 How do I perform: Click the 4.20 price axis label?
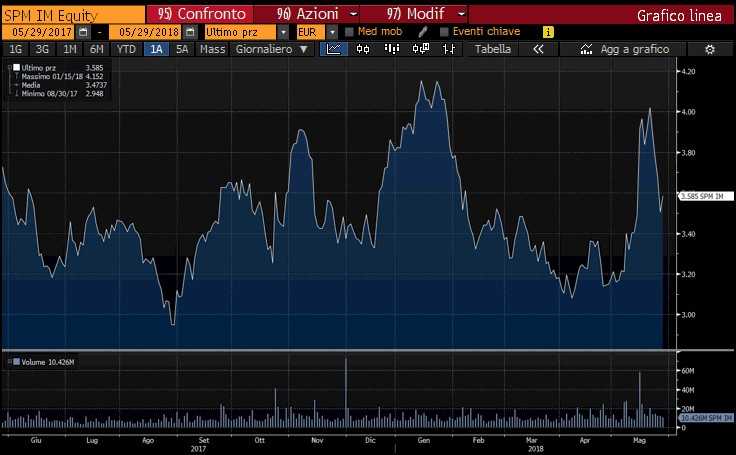689,71
